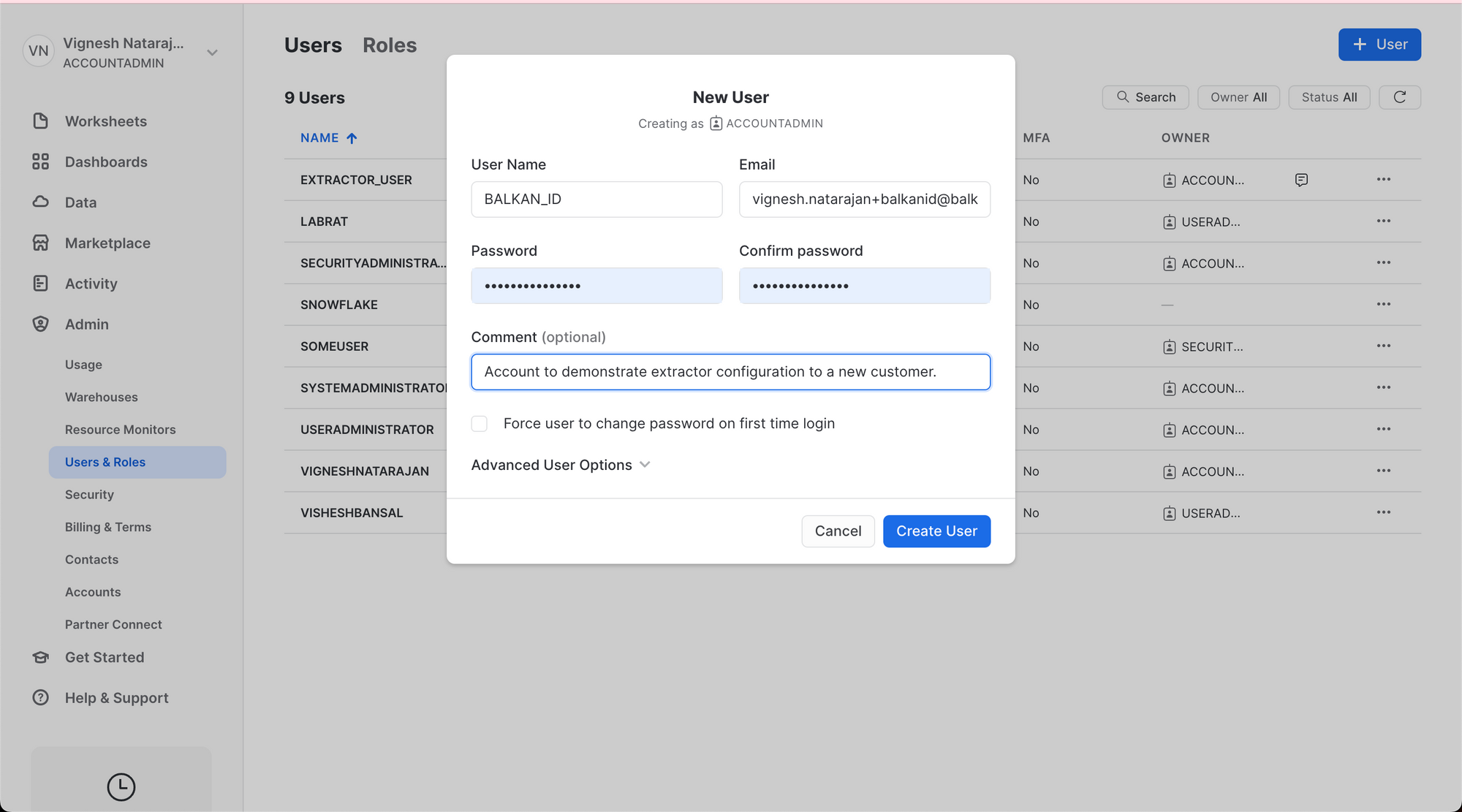Click the comment icon on EXTRACTOR_USER row

(x=1301, y=180)
